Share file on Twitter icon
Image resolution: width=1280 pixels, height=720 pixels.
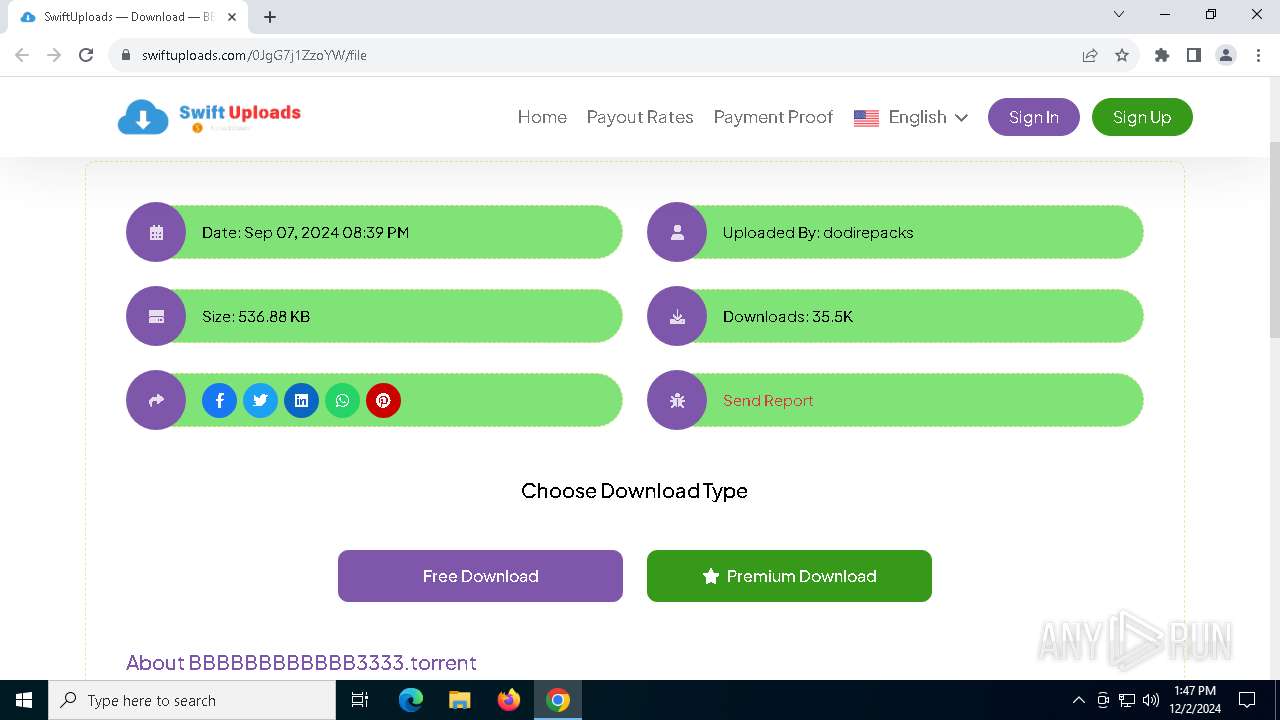click(260, 401)
